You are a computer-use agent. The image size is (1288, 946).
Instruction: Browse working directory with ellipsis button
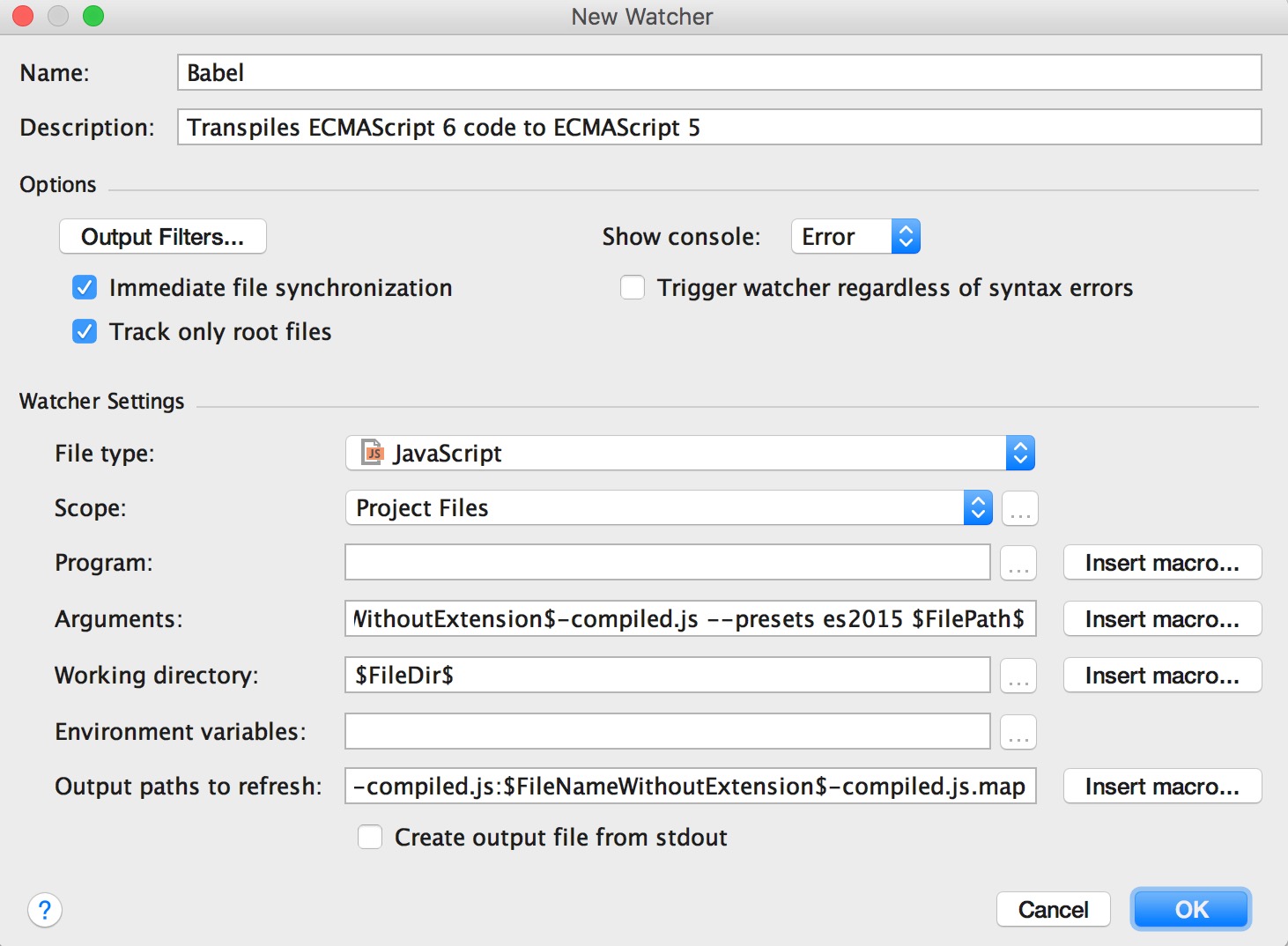pyautogui.click(x=1018, y=676)
